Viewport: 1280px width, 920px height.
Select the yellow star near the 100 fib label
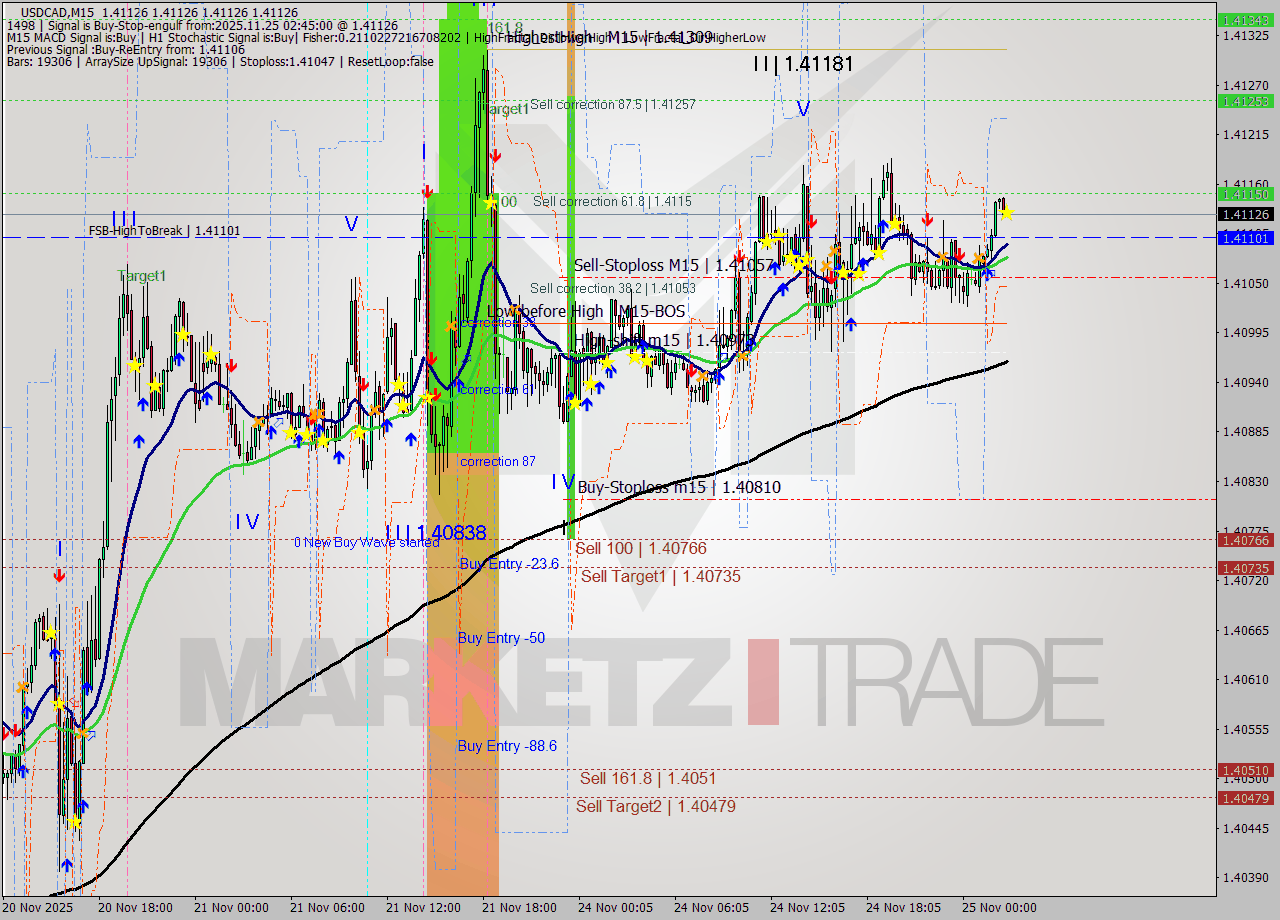click(x=490, y=201)
